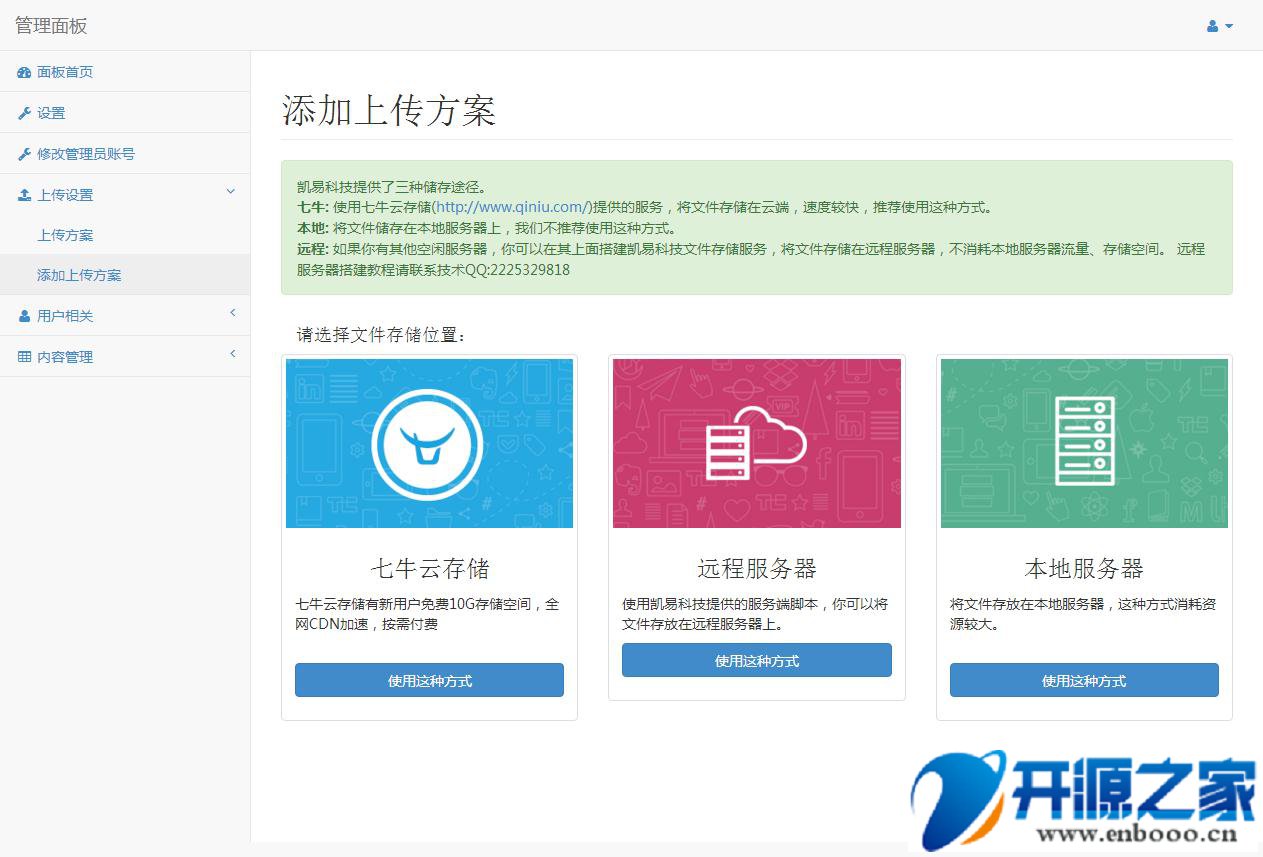1263x857 pixels.
Task: Click 内容管理 menu label
Action: pos(65,357)
